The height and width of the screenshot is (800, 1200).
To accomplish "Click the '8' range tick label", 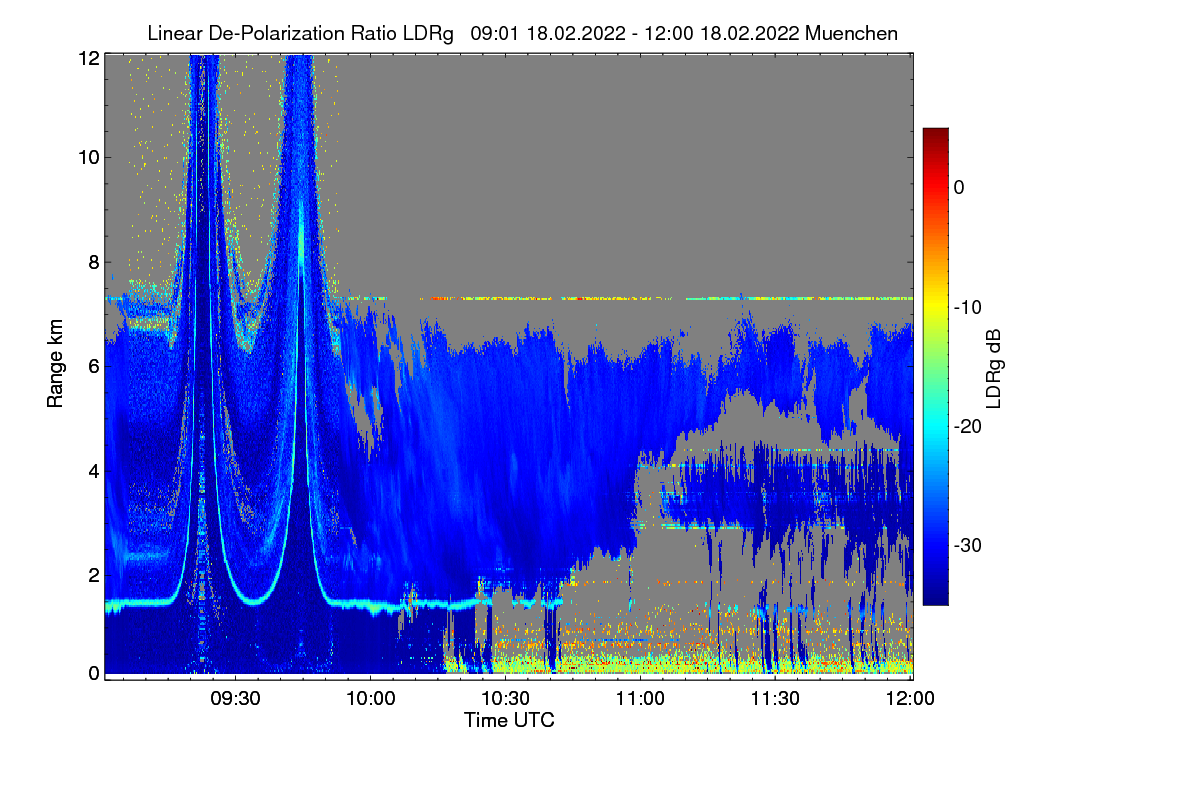I will coord(93,262).
